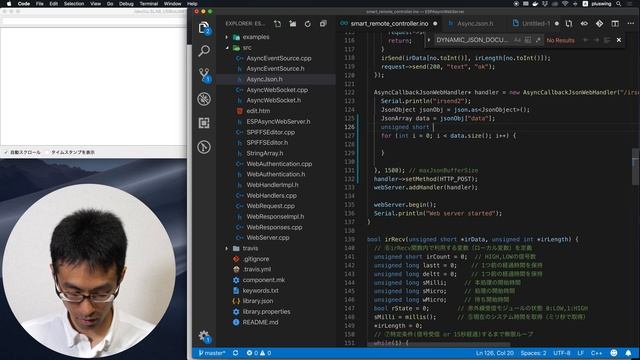Open .travis.yml file

[257, 269]
